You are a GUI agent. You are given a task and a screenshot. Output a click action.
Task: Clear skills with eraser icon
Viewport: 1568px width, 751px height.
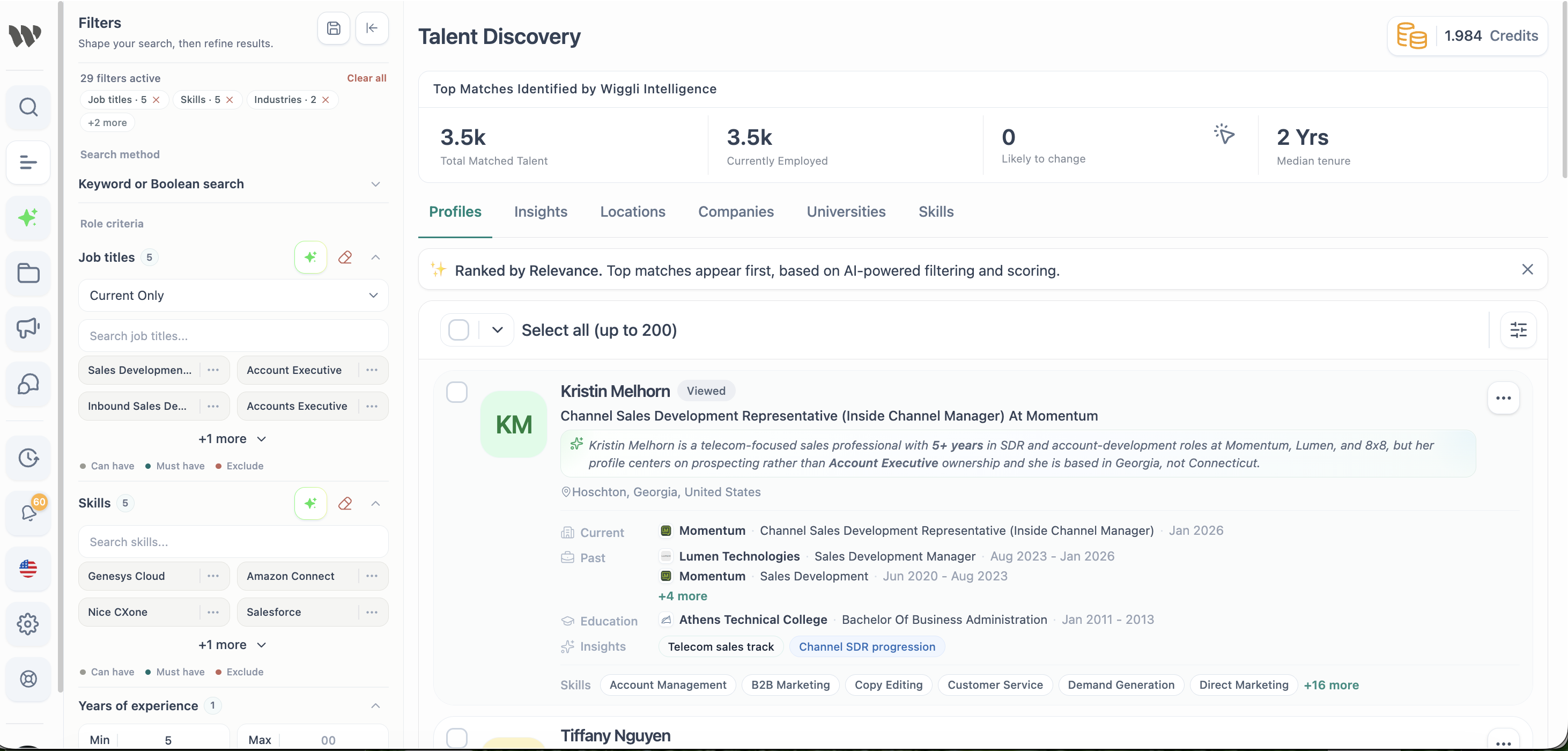point(345,503)
